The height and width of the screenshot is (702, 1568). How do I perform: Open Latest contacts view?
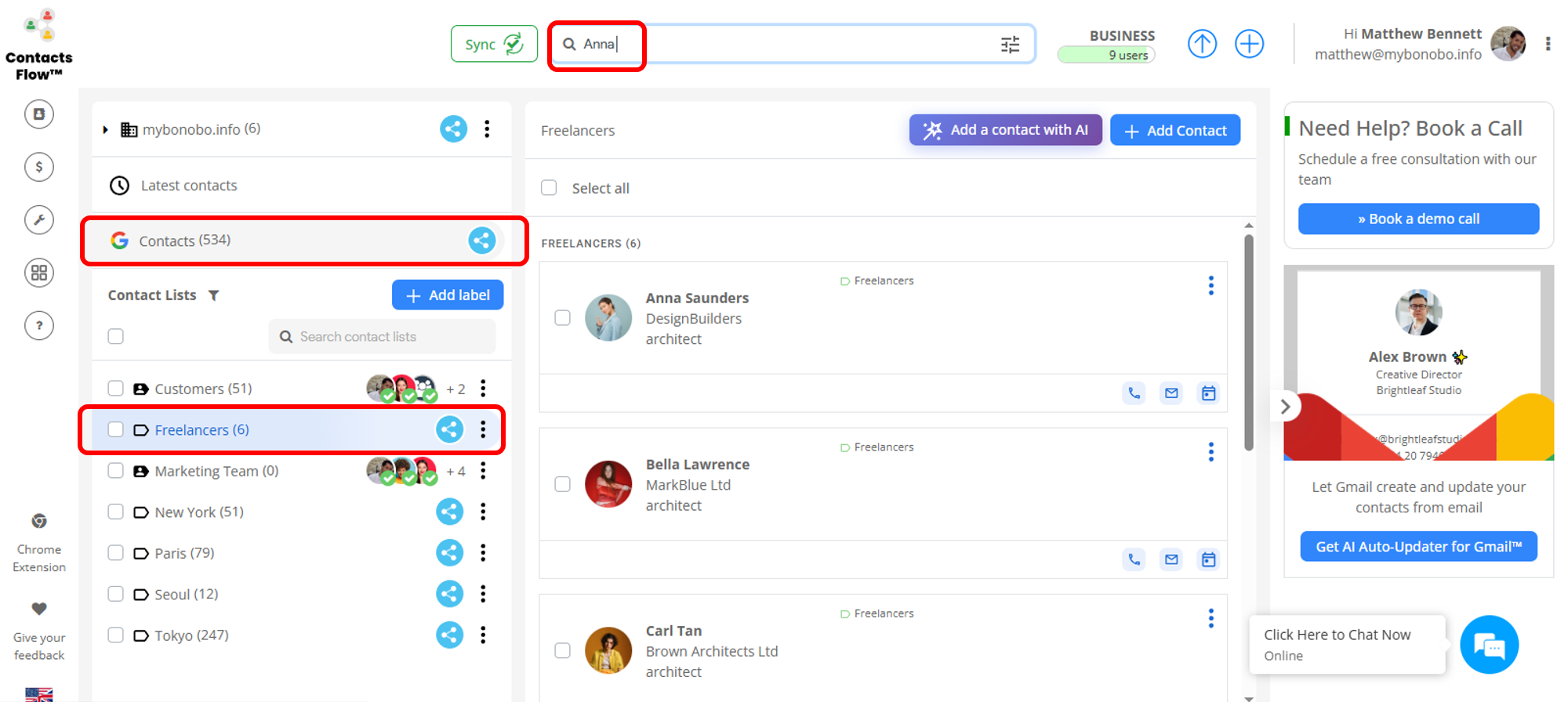coord(188,186)
